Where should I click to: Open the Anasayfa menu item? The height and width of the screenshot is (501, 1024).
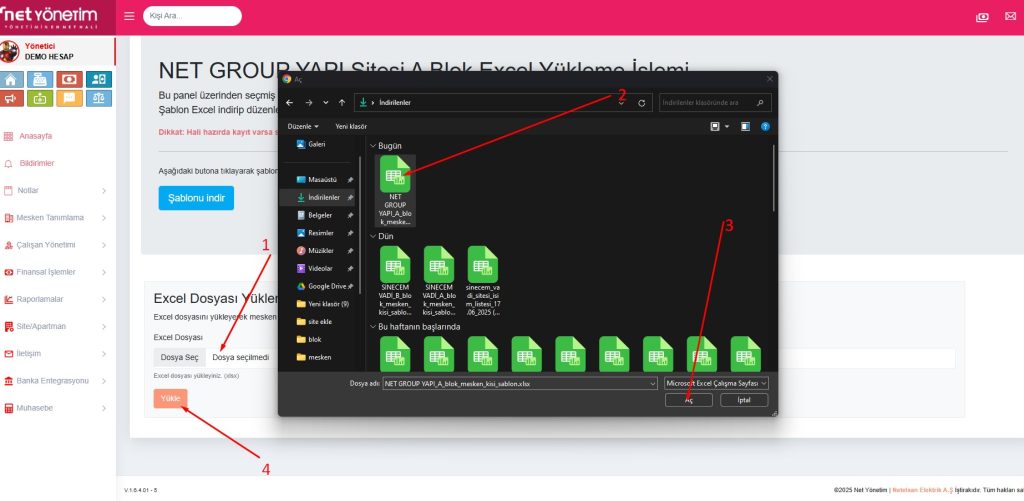(x=36, y=136)
